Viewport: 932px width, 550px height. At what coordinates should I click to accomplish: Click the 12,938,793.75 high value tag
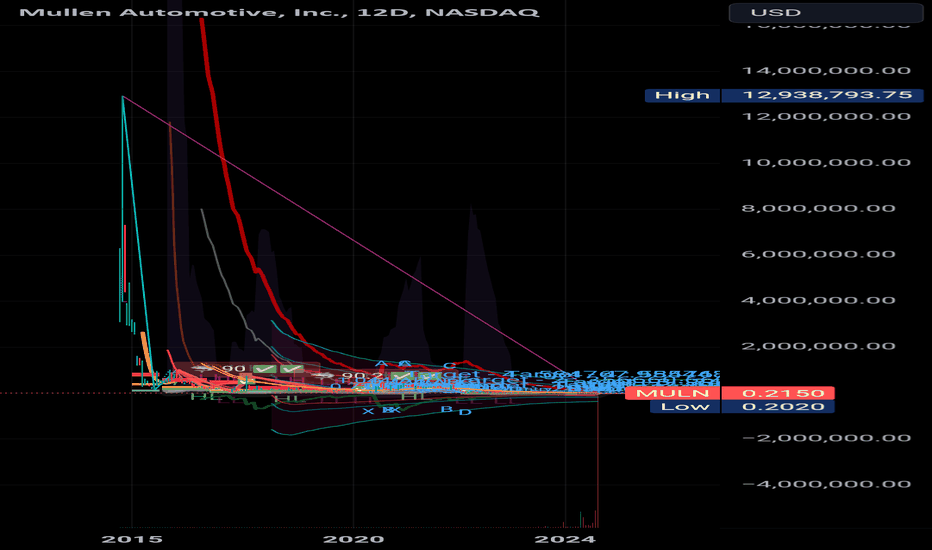click(822, 95)
